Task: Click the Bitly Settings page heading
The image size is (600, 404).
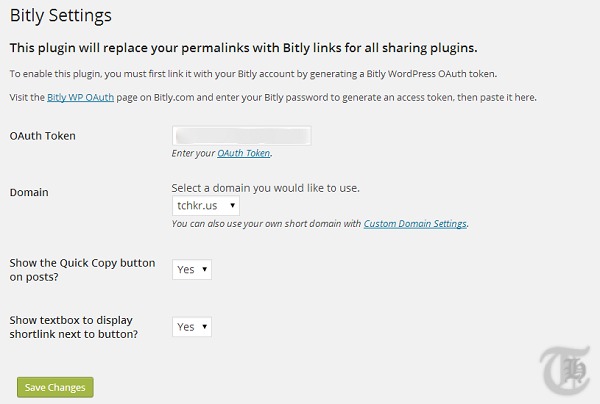Action: tap(60, 16)
